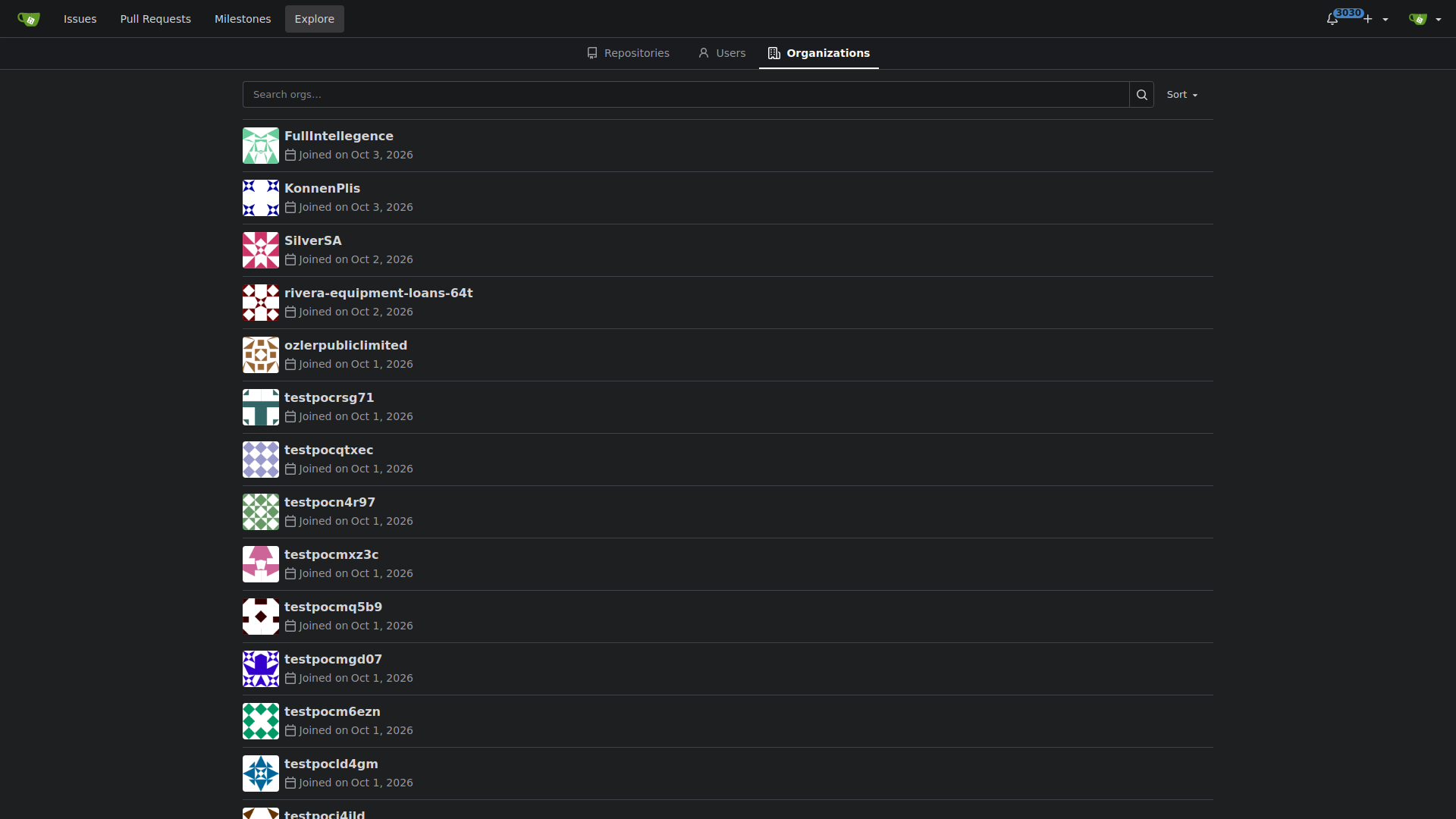Click testpocmq5b9 avatar icon
Screen dimensions: 1456x819
coord(261,617)
